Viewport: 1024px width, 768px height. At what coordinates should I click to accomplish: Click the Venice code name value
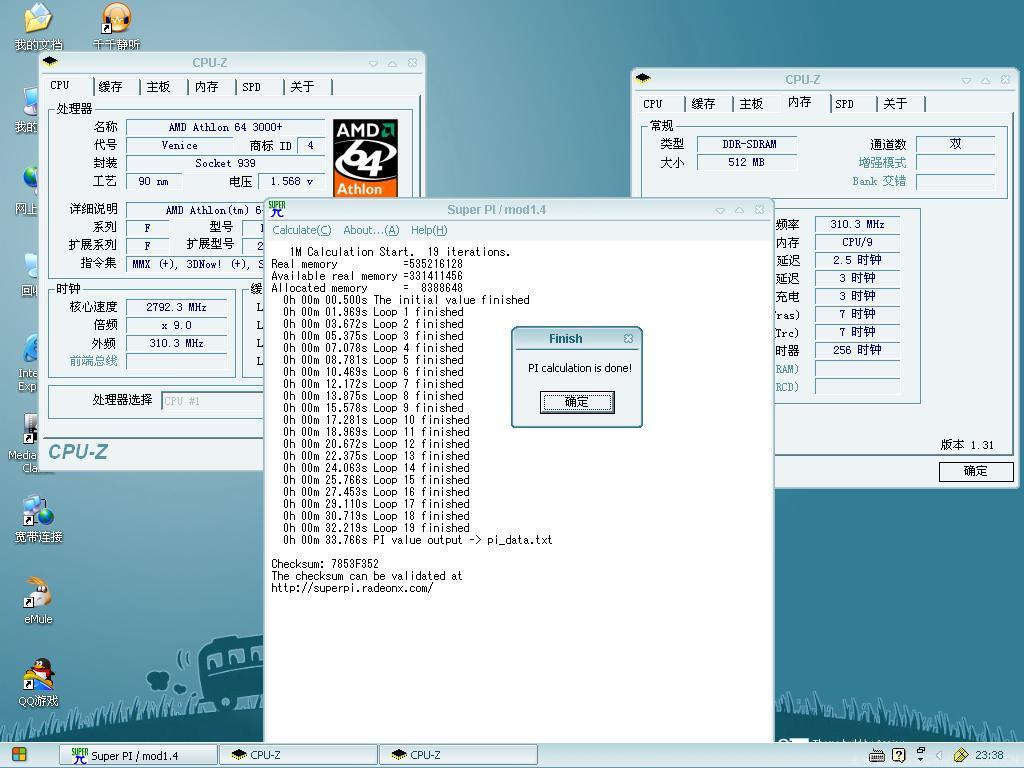(x=180, y=146)
